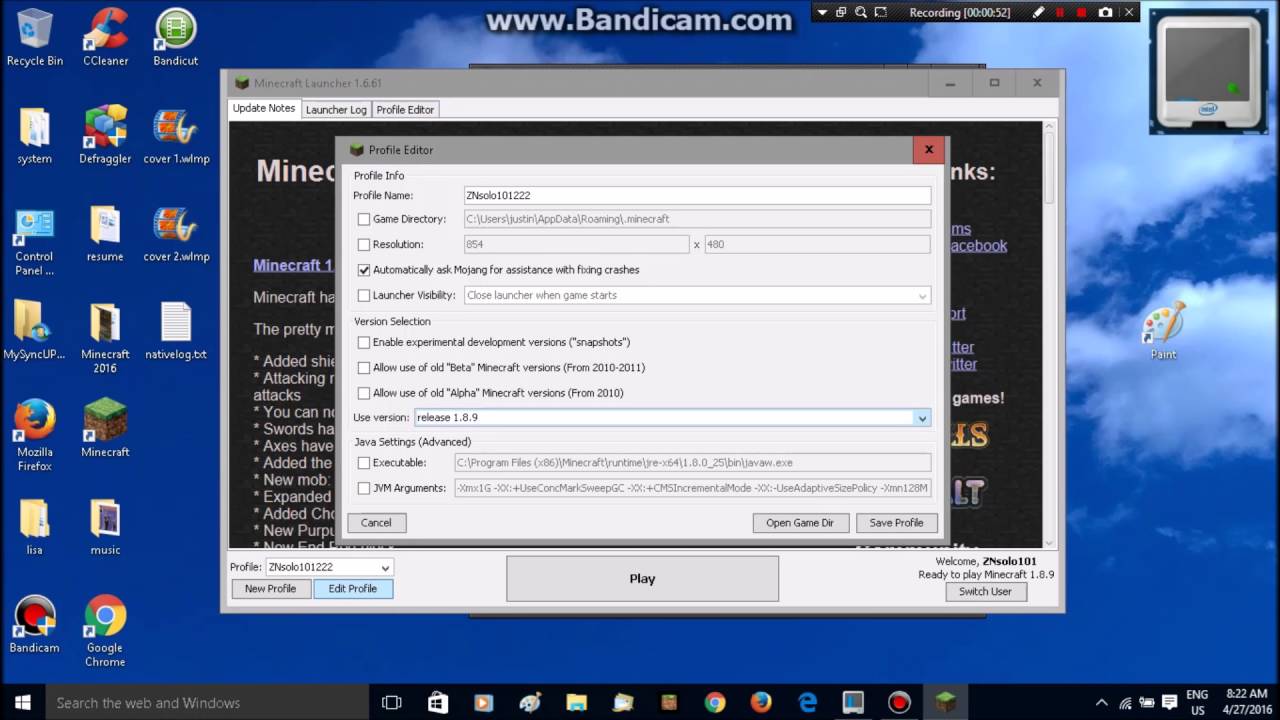
Task: Pause the Bandicam recording
Action: [x=1061, y=12]
